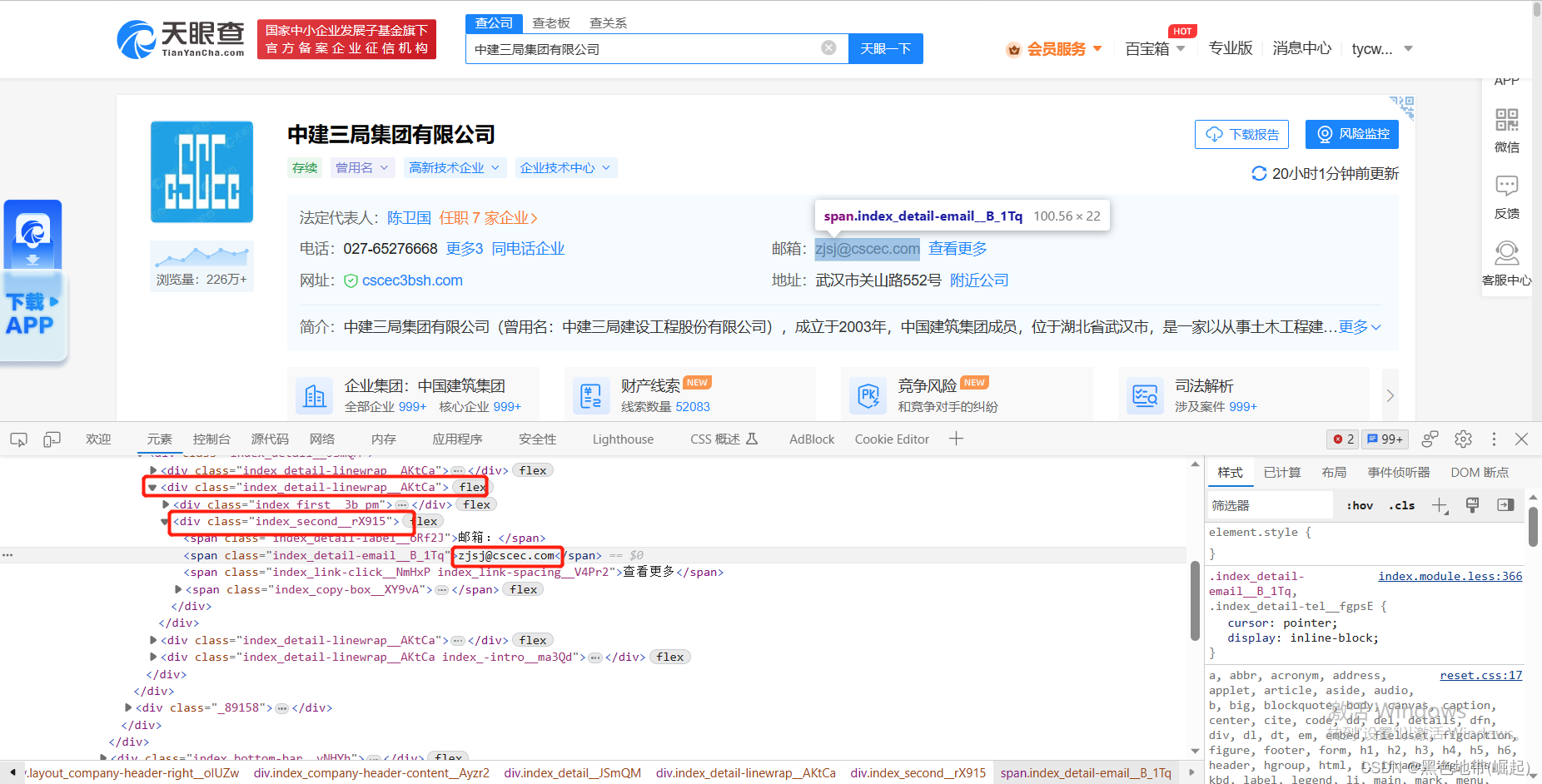Screen dimensions: 1542x784
Task: Click the refresh icon beside update time
Action: [1259, 173]
